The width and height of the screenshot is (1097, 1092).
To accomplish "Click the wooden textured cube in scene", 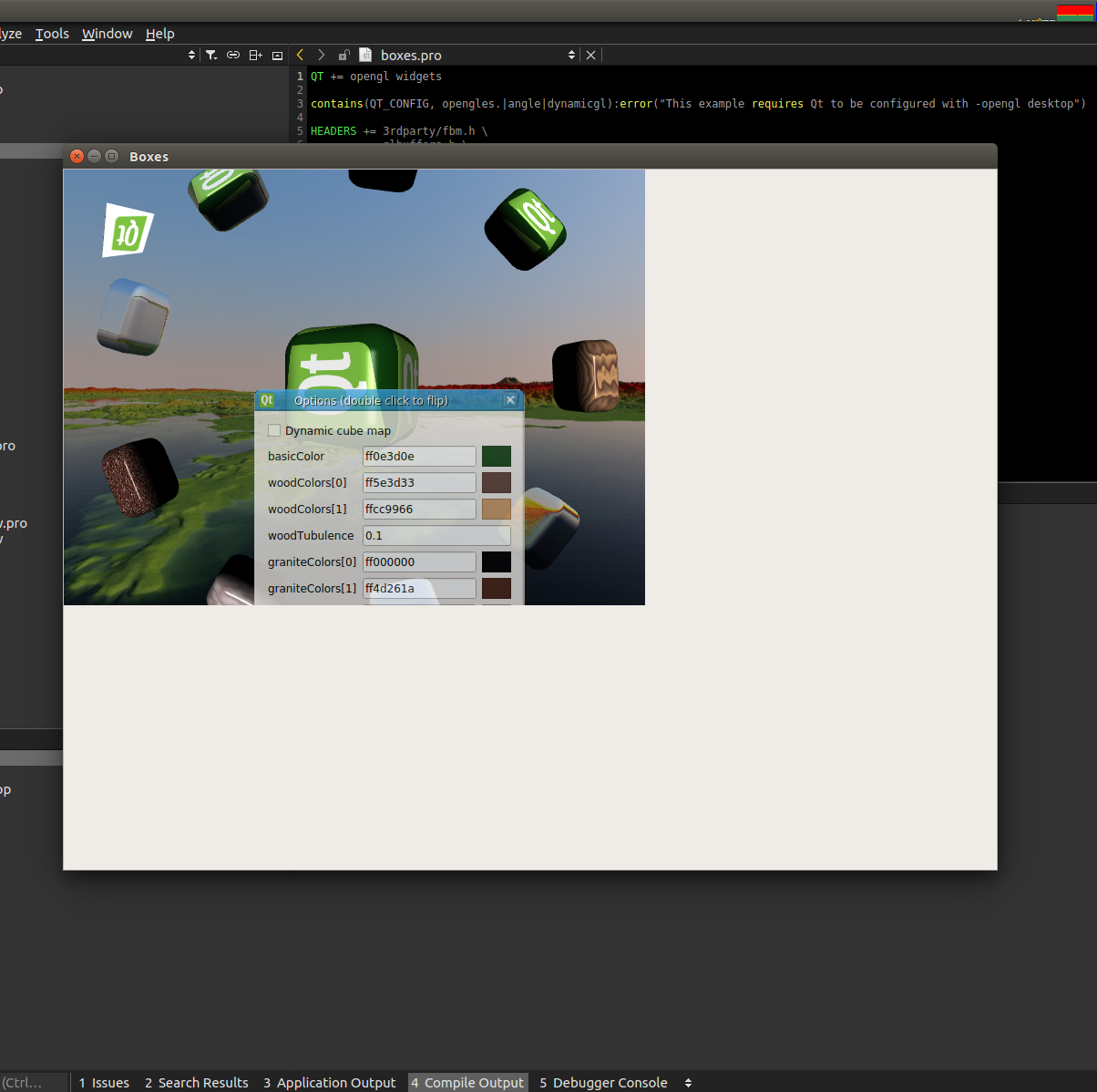I will point(586,375).
